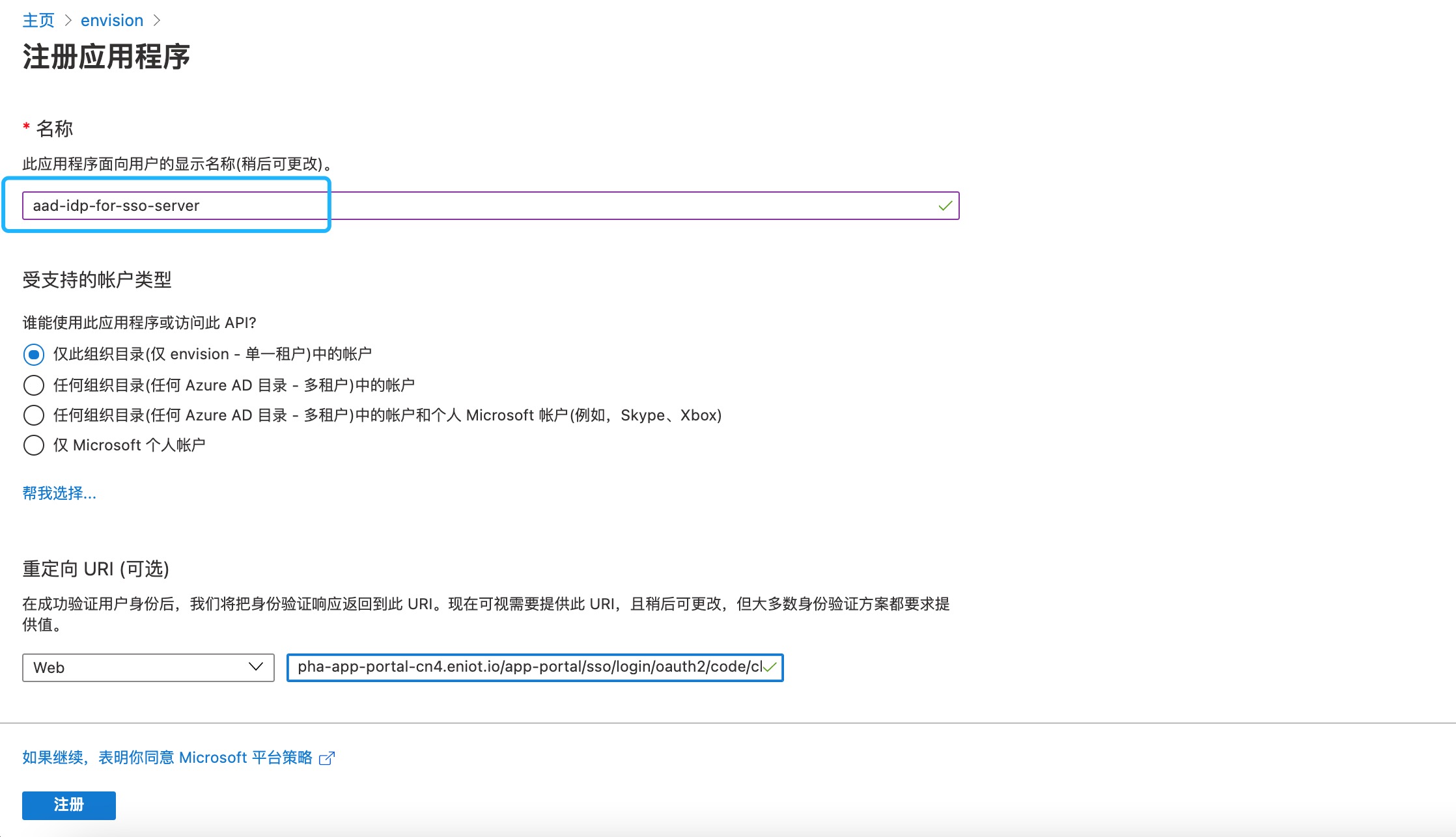Click the external link icon beside platform policy
The height and width of the screenshot is (837, 1456).
coord(327,758)
